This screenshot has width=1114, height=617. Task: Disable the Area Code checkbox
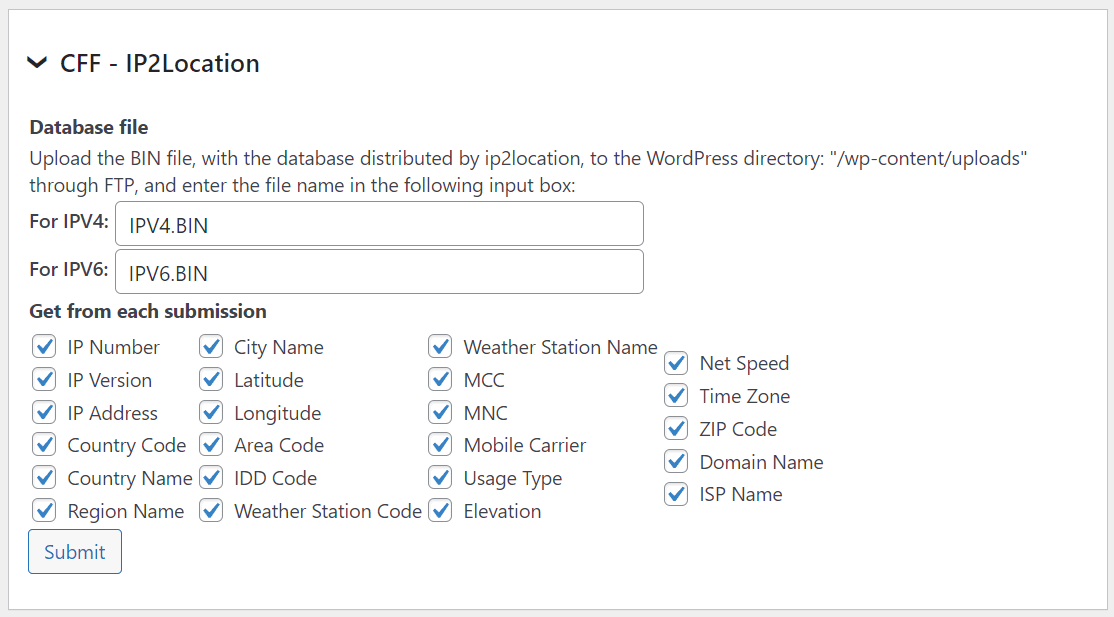(211, 445)
